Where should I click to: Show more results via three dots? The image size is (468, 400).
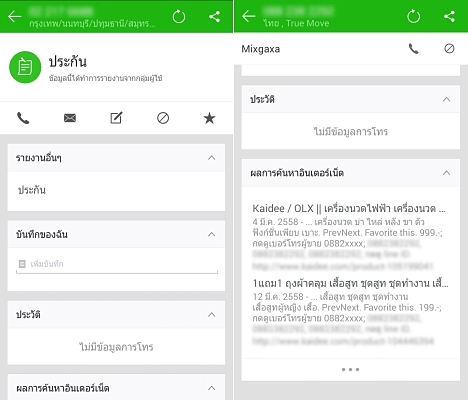tap(350, 369)
